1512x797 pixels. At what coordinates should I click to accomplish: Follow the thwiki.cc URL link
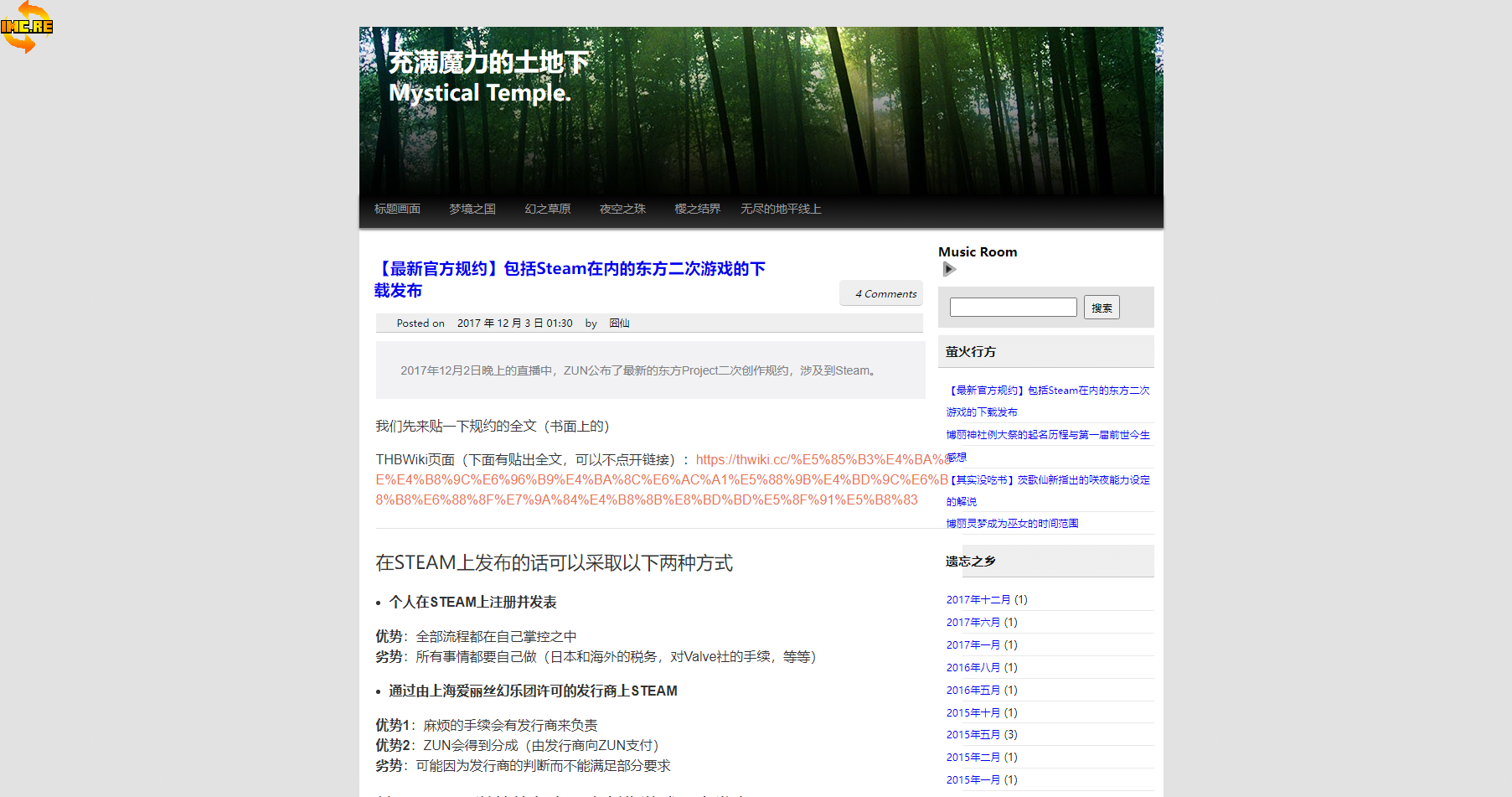pyautogui.click(x=662, y=480)
